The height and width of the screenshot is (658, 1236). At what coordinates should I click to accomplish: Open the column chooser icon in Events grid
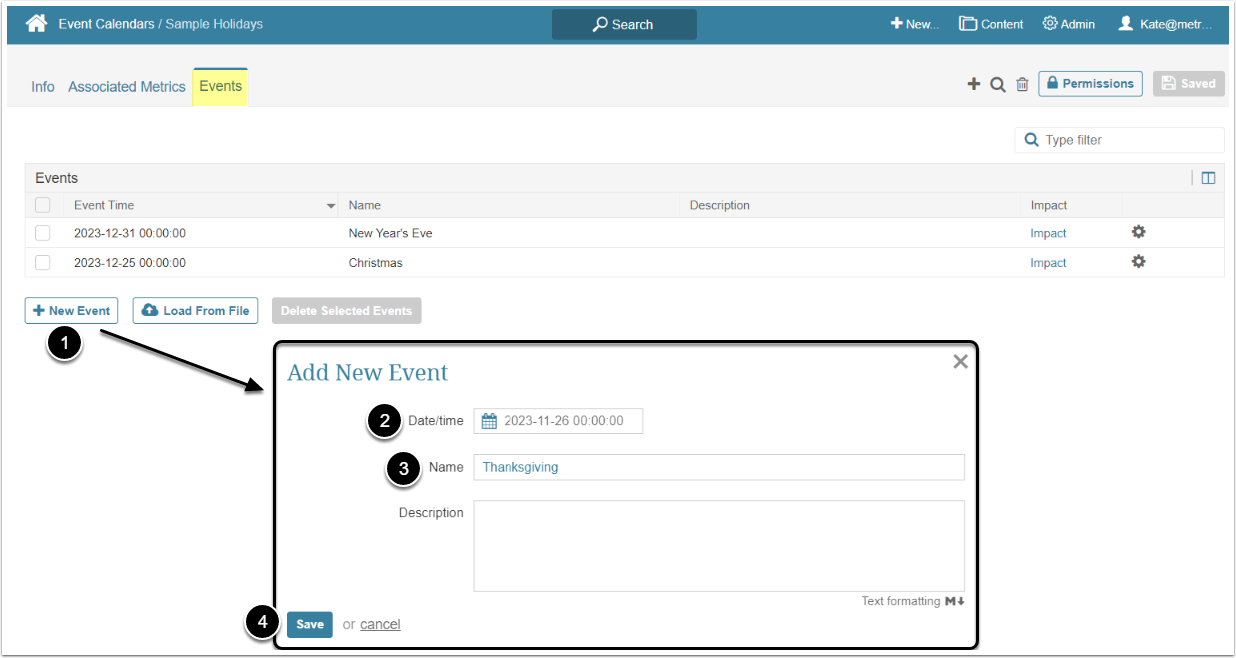1208,178
